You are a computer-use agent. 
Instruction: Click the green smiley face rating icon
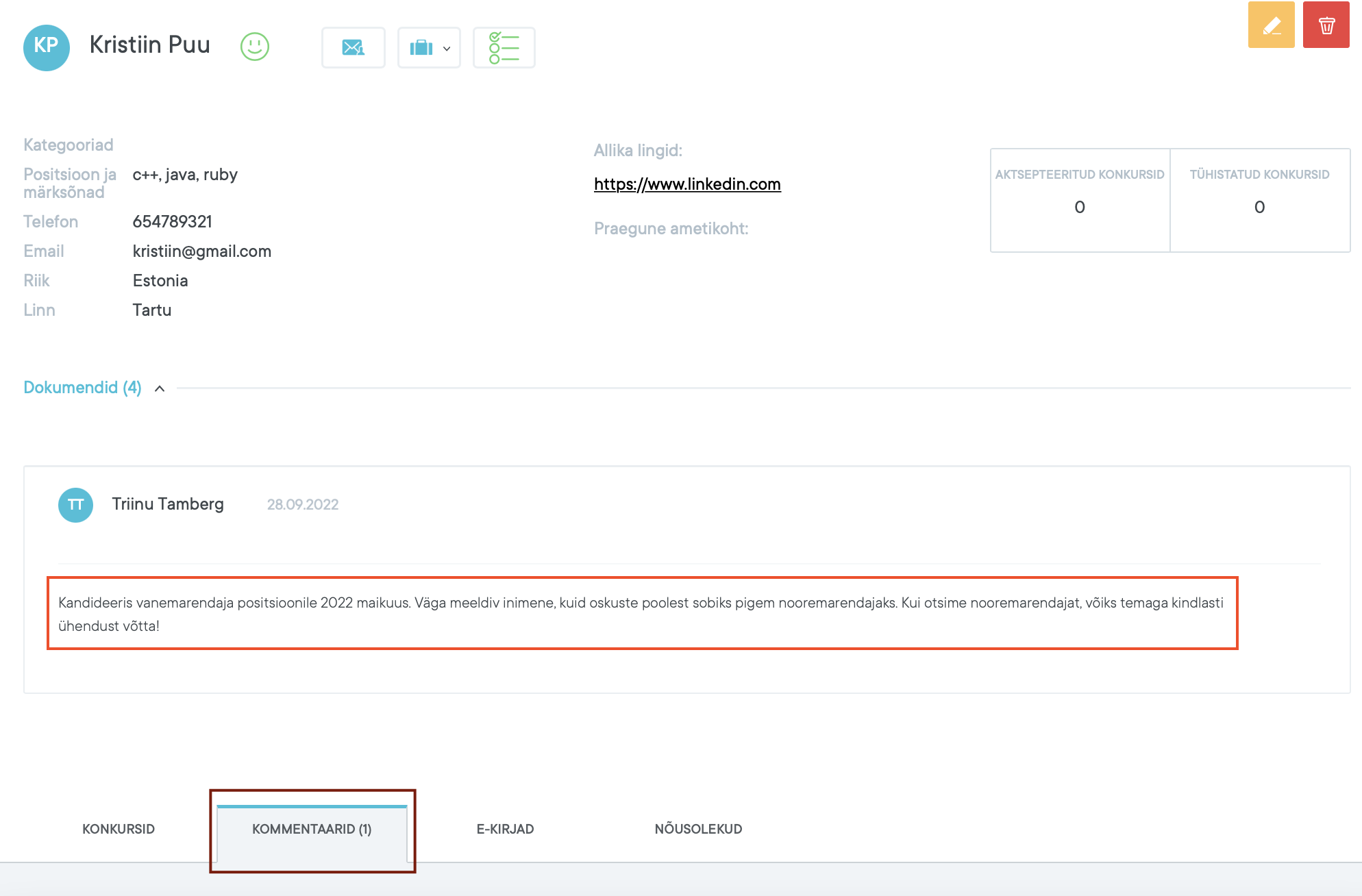(255, 47)
